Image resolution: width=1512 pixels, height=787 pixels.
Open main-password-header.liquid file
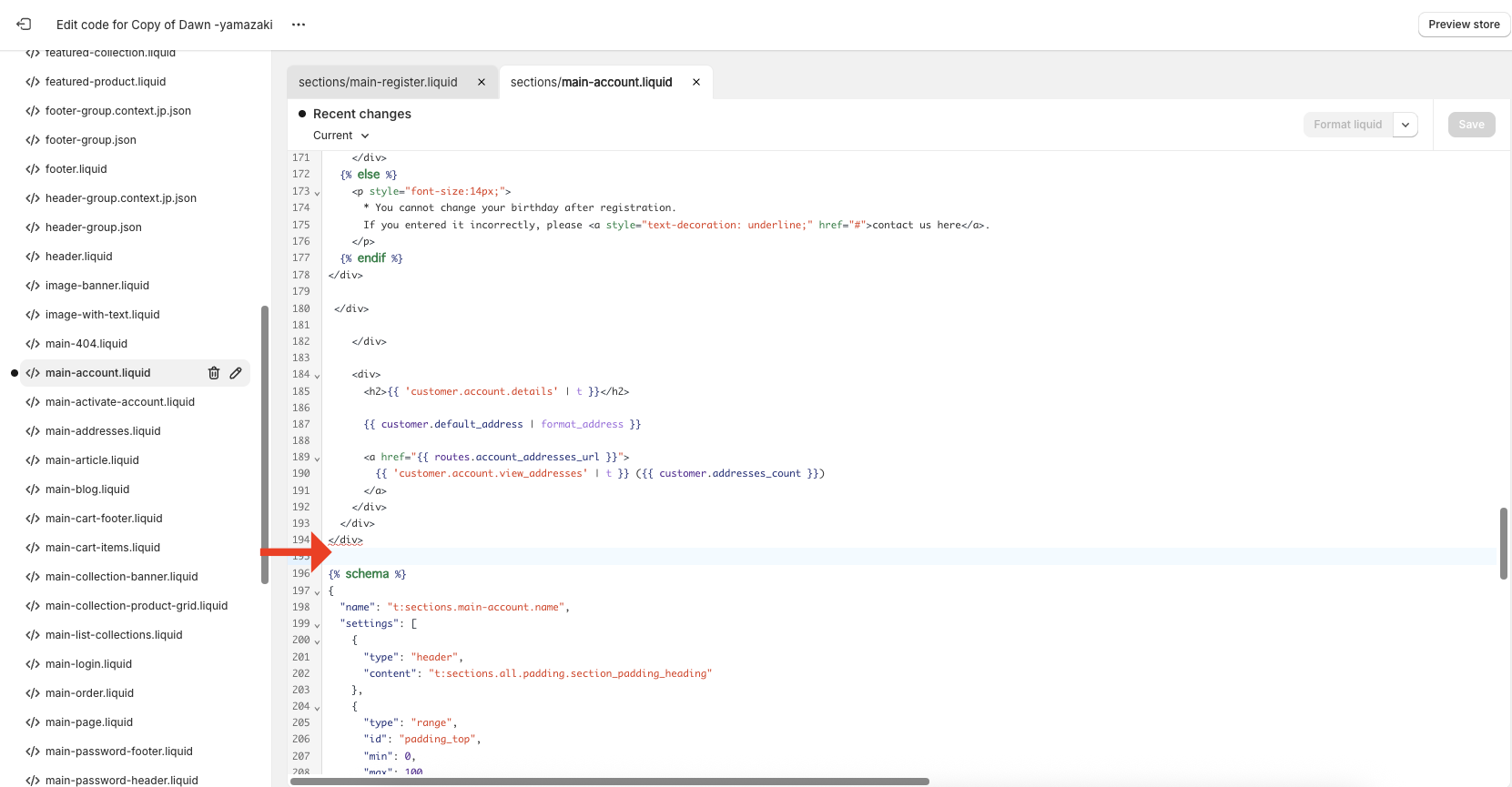(122, 780)
